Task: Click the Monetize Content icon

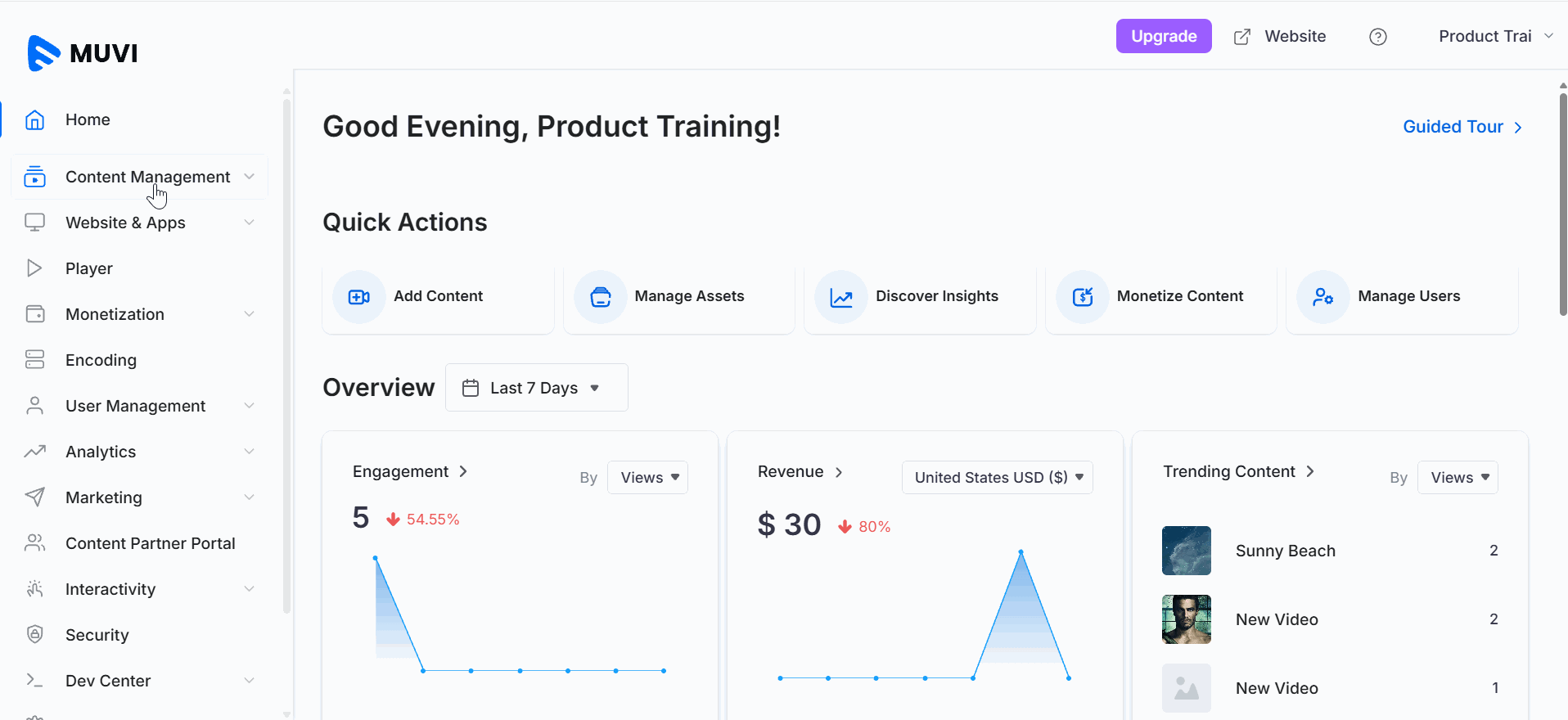Action: (1082, 297)
